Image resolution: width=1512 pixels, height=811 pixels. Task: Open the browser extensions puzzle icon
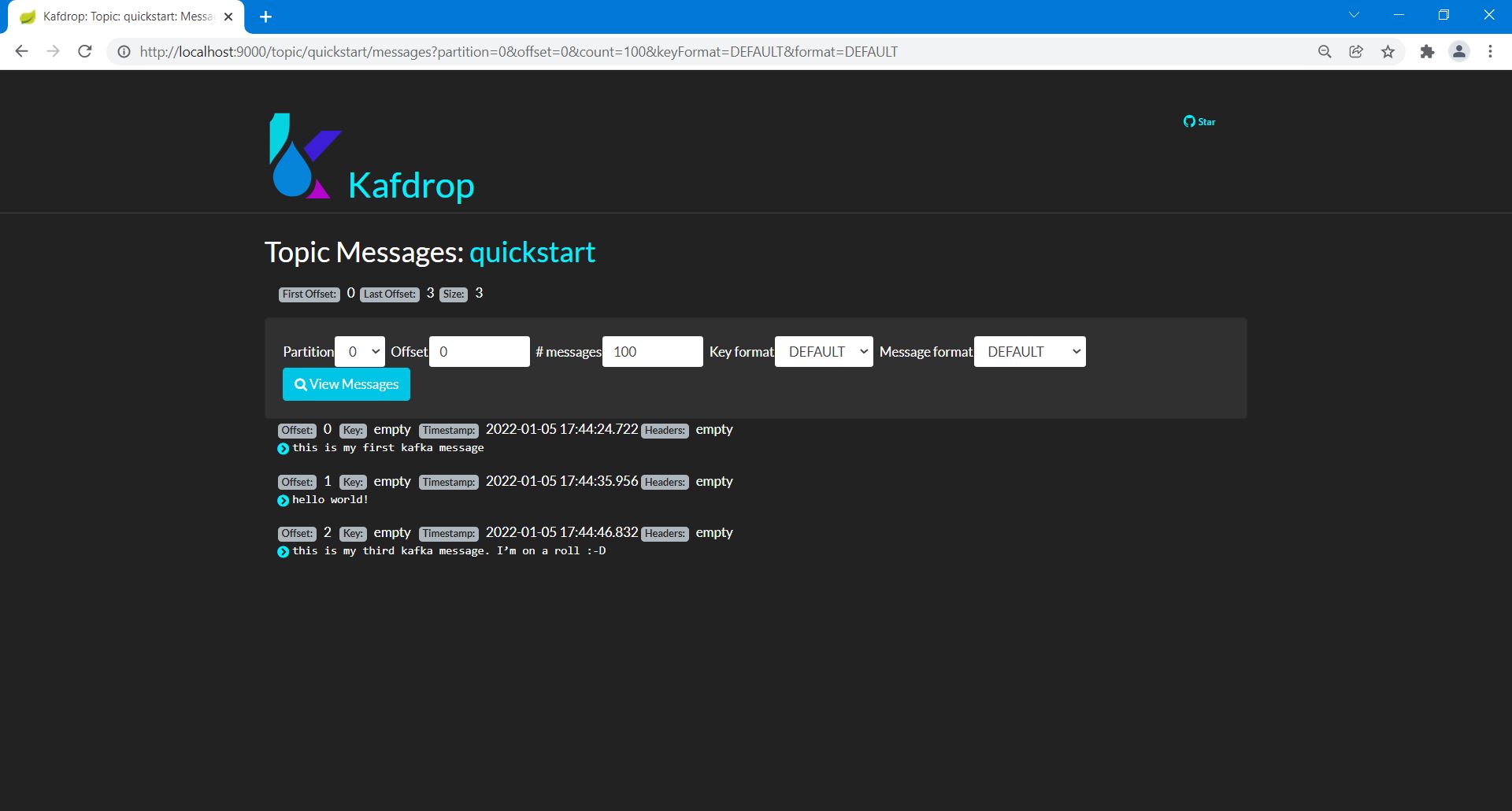click(x=1427, y=52)
